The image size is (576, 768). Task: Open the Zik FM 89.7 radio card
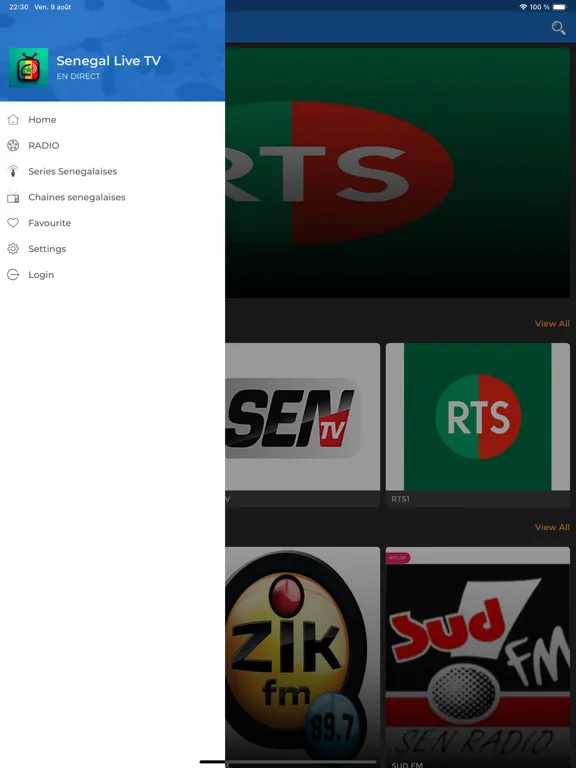(x=302, y=656)
